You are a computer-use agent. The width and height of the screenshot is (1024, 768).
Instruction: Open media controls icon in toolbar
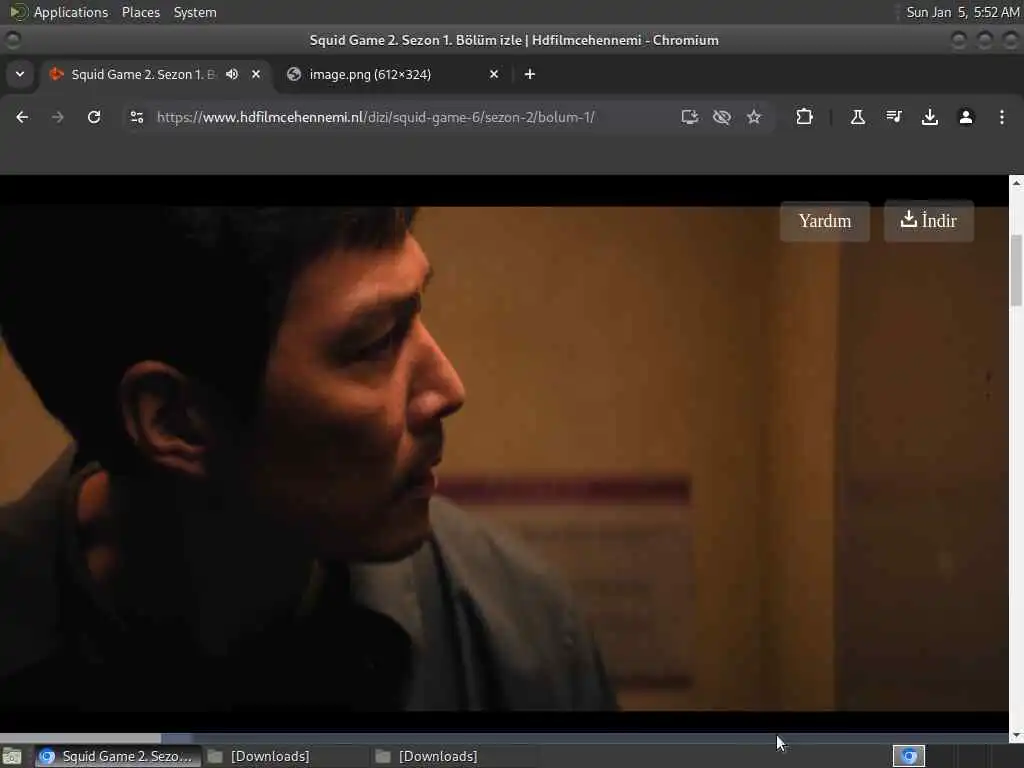[893, 117]
